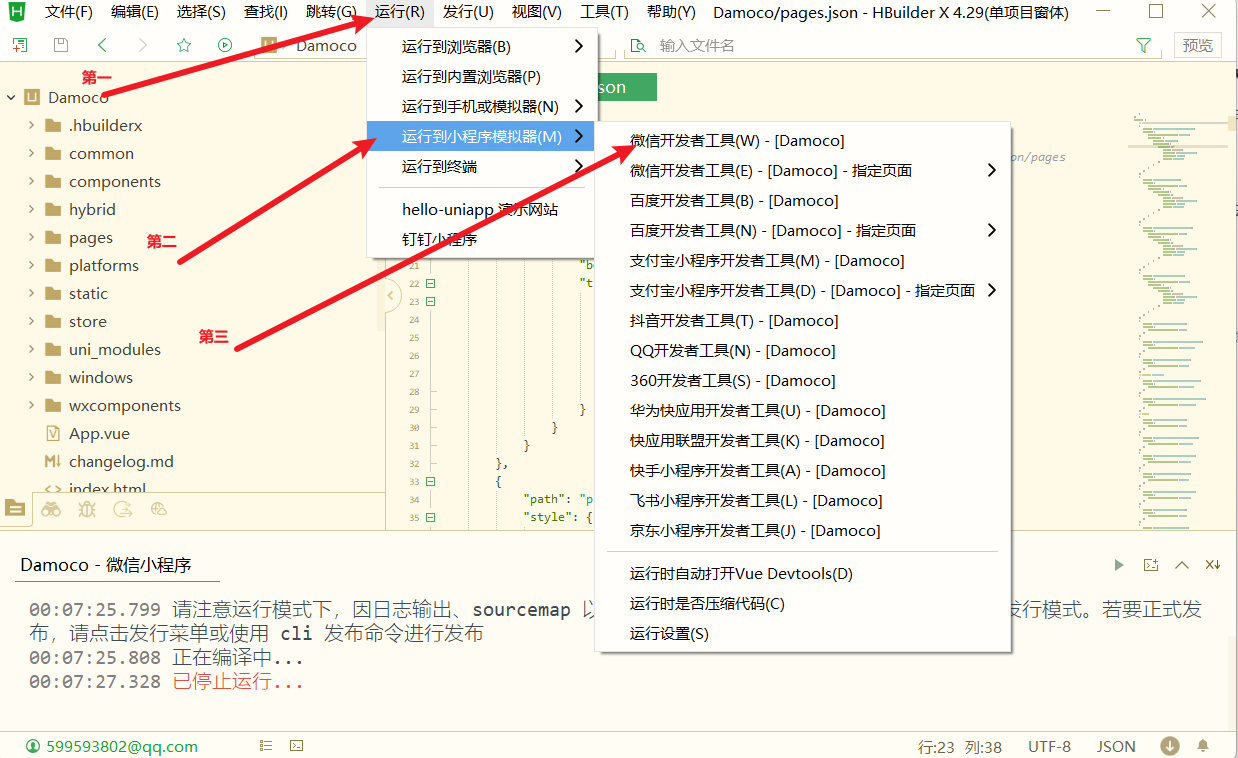Expand the hybrid folder chevron
The image size is (1238, 758).
32,210
